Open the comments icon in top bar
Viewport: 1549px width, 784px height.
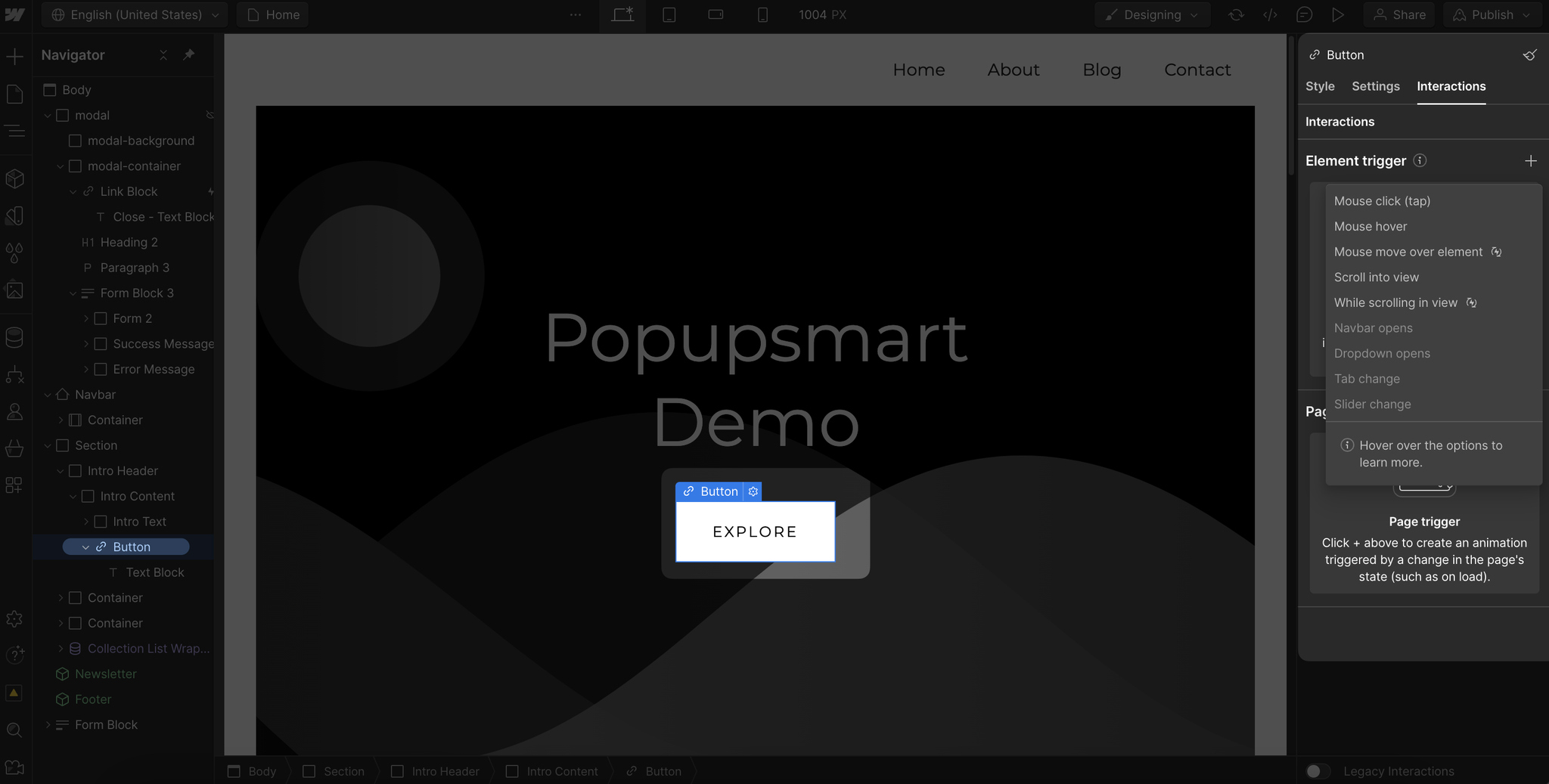pos(1304,14)
